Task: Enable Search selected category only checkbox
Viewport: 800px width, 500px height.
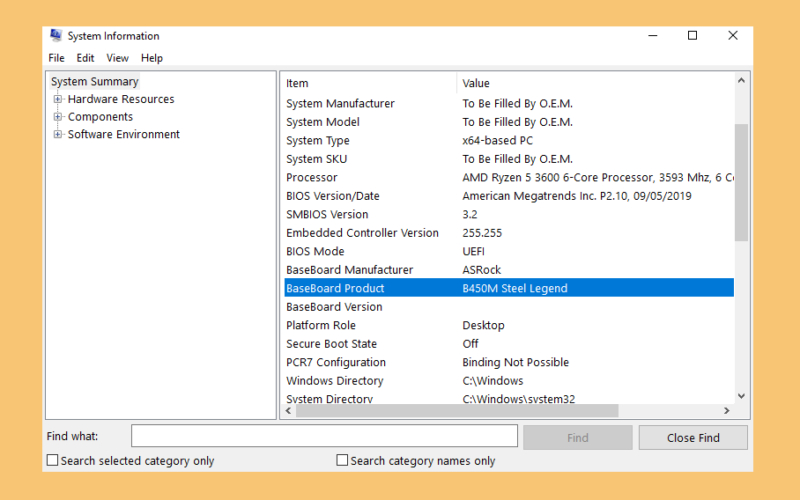Action: click(53, 460)
